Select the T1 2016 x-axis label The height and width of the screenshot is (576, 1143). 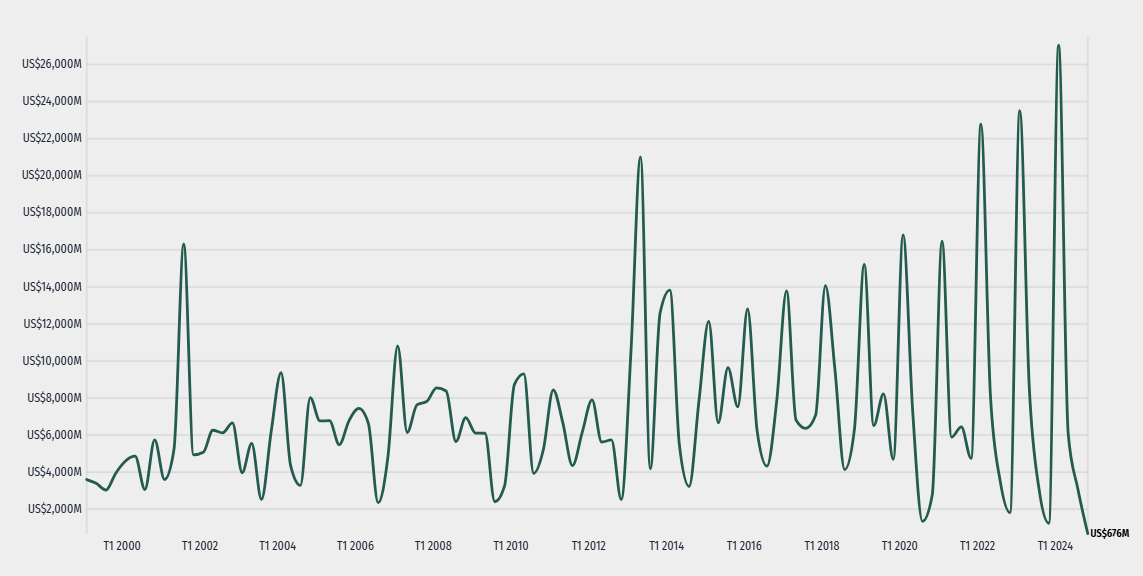point(744,546)
